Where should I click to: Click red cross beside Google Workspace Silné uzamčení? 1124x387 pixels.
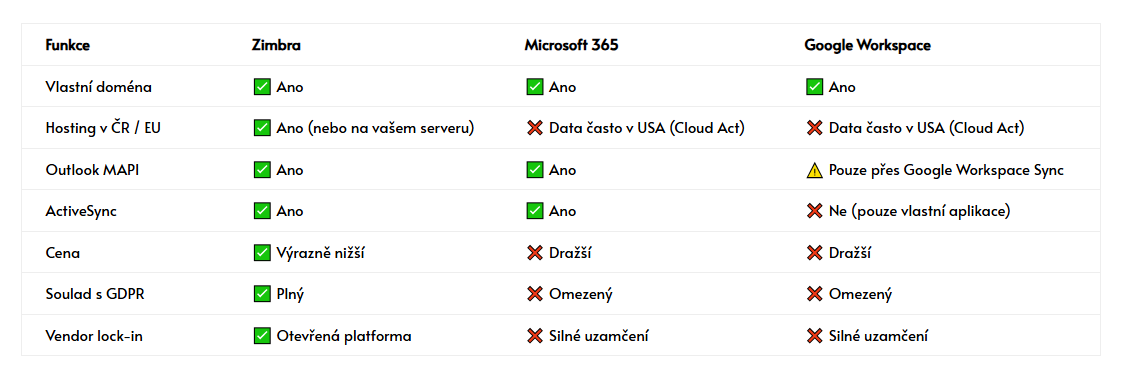[x=814, y=335]
